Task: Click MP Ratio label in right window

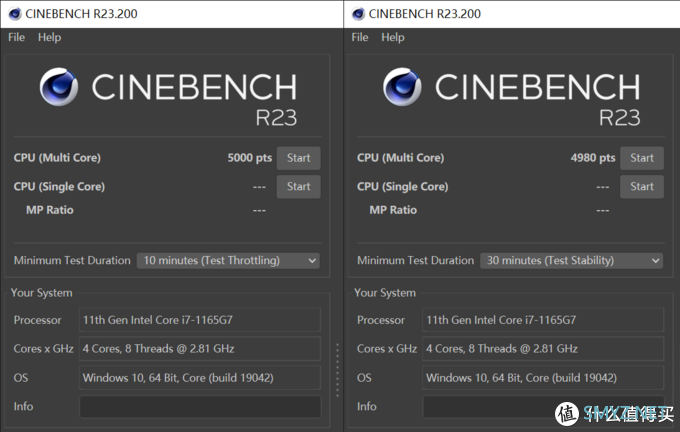Action: pyautogui.click(x=393, y=210)
